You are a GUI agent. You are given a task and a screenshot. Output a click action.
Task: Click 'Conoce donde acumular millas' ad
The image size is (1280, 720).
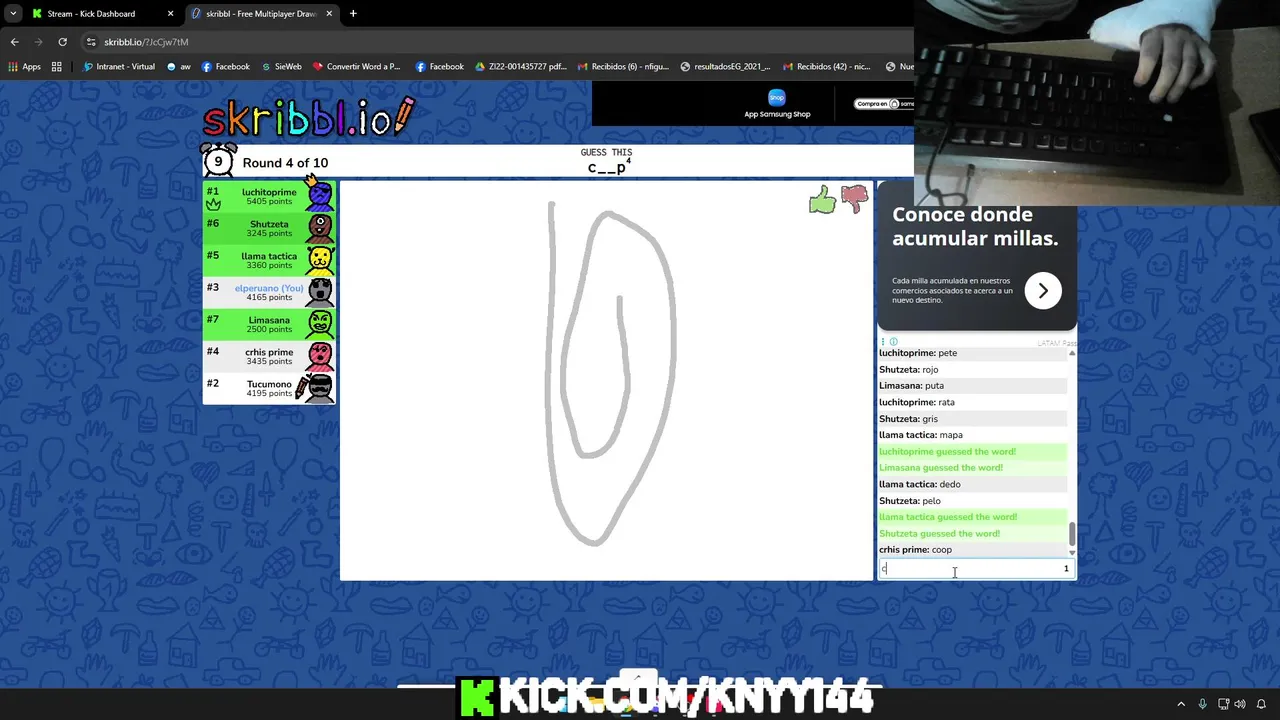point(975,226)
